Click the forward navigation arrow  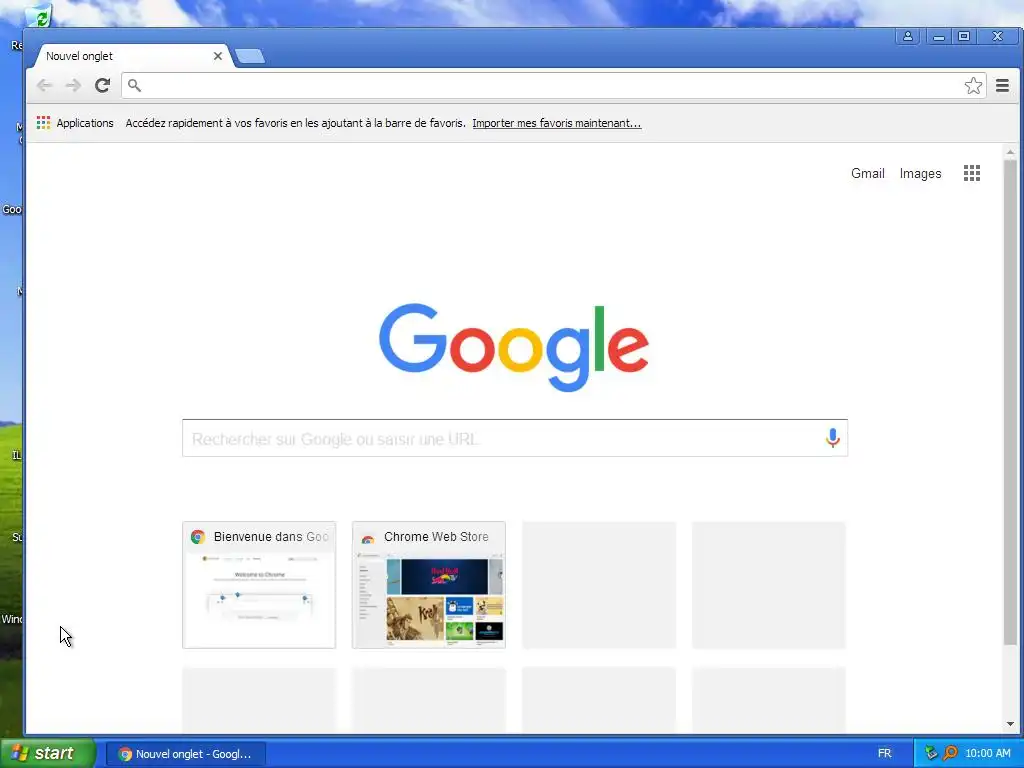[73, 85]
